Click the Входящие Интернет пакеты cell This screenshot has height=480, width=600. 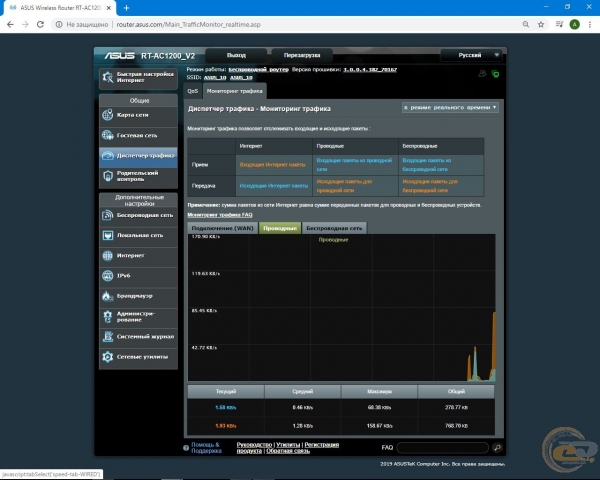[x=272, y=165]
